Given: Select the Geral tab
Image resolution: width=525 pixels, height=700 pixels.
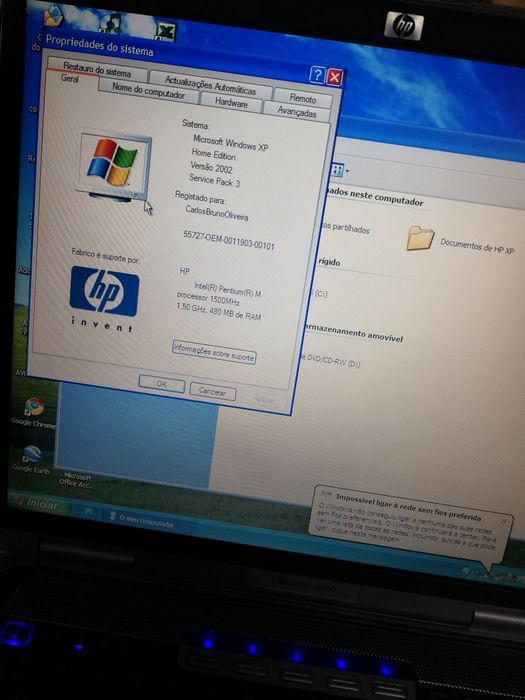Looking at the screenshot, I should pyautogui.click(x=70, y=78).
